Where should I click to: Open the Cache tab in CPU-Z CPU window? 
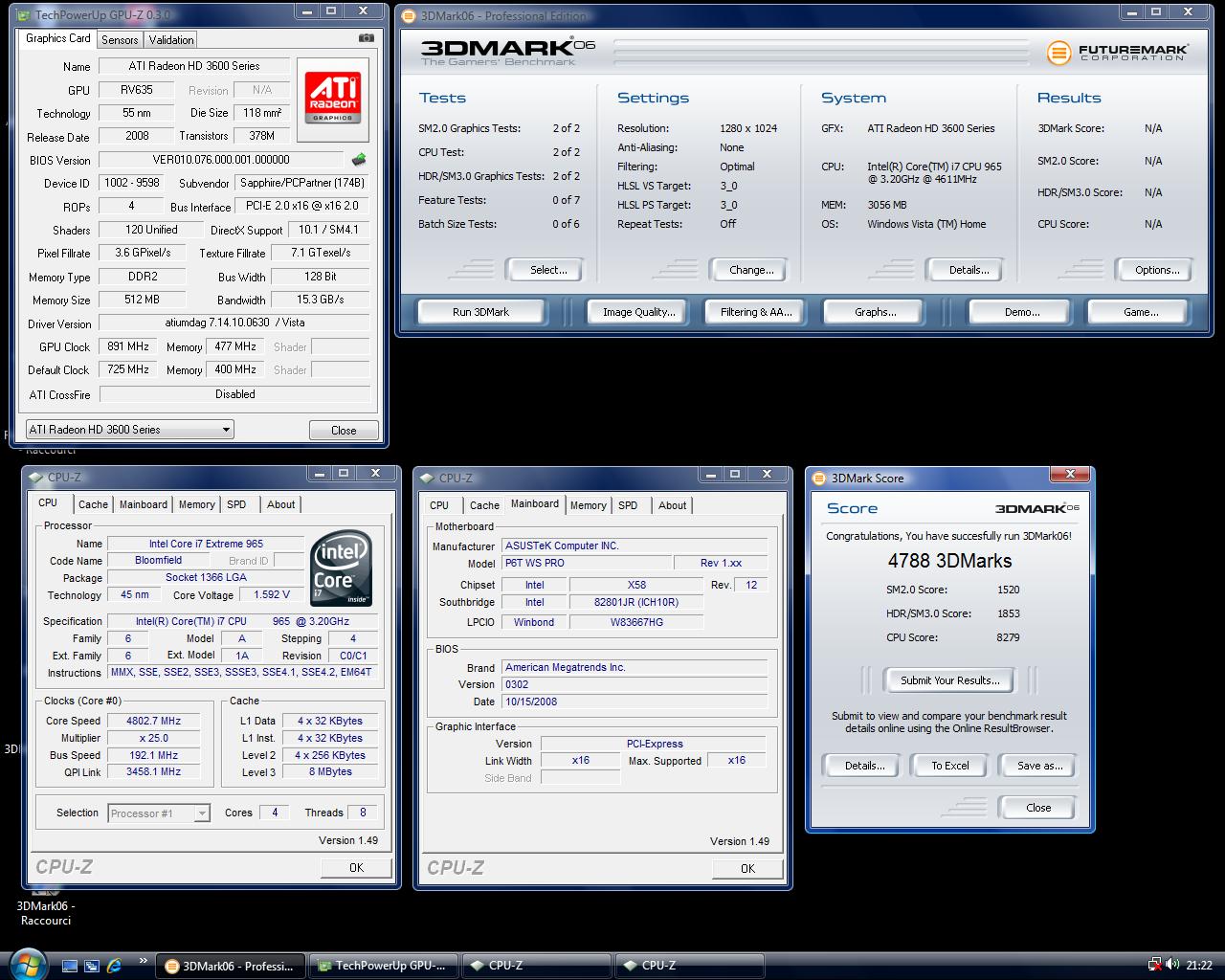(93, 504)
